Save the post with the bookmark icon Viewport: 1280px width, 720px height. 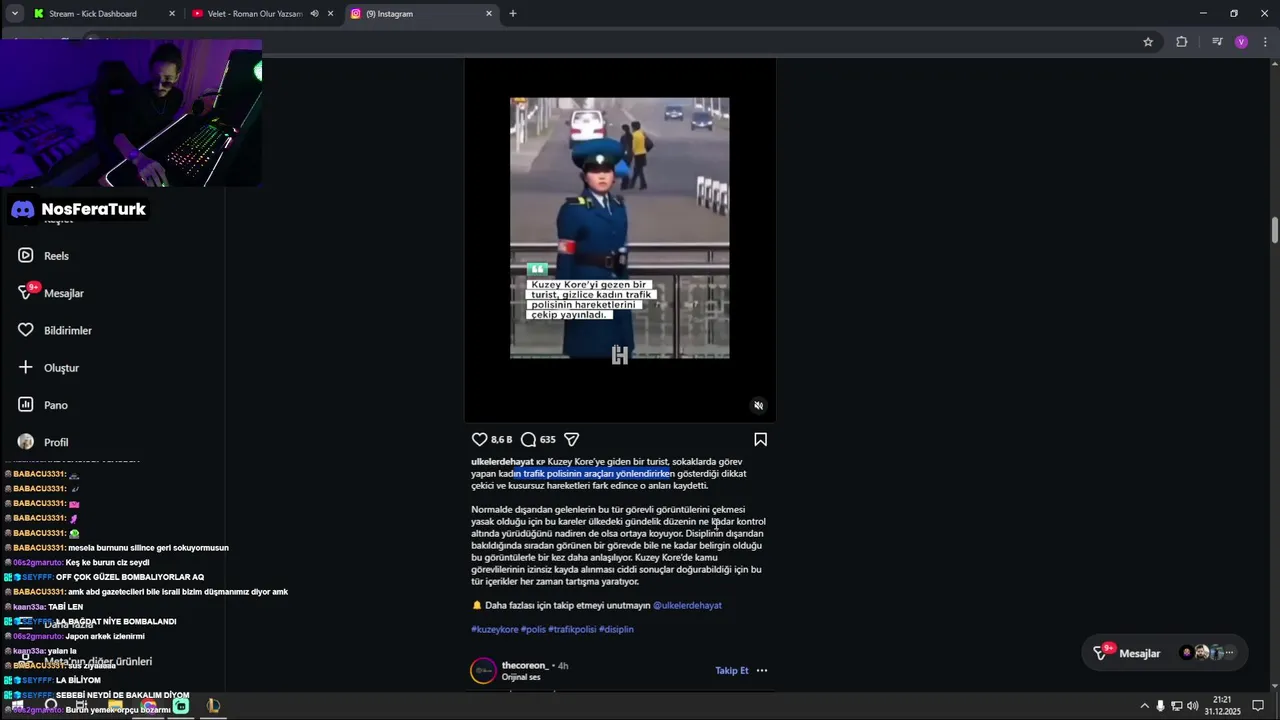(760, 439)
